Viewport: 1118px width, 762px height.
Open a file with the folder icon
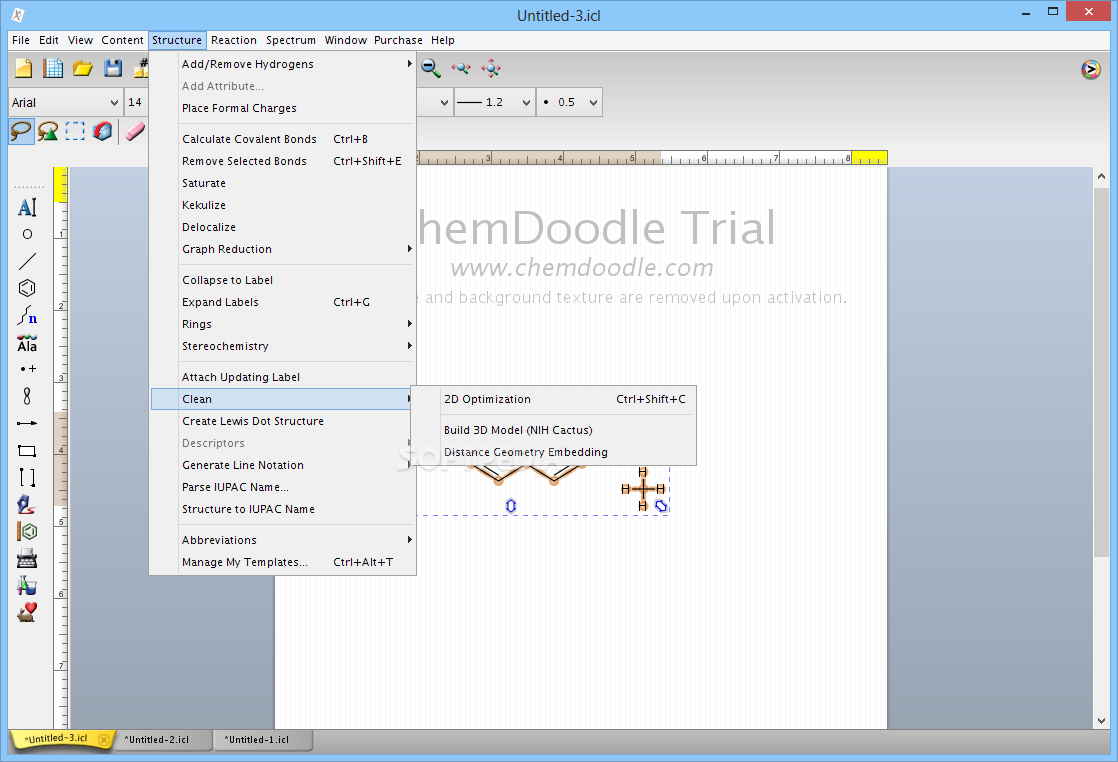coord(83,68)
